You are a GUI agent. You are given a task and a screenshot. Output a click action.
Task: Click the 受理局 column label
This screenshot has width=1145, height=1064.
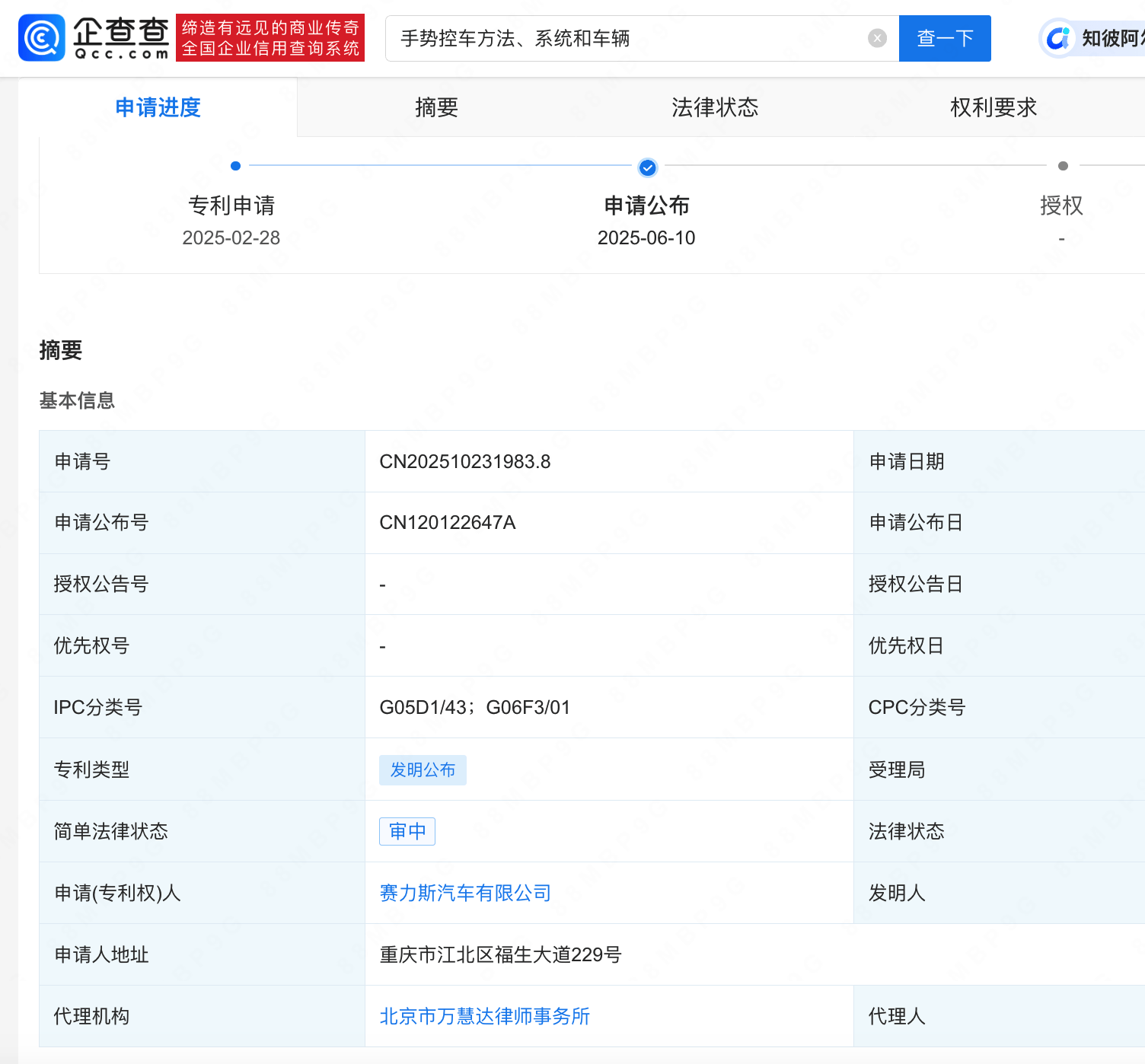coord(897,769)
